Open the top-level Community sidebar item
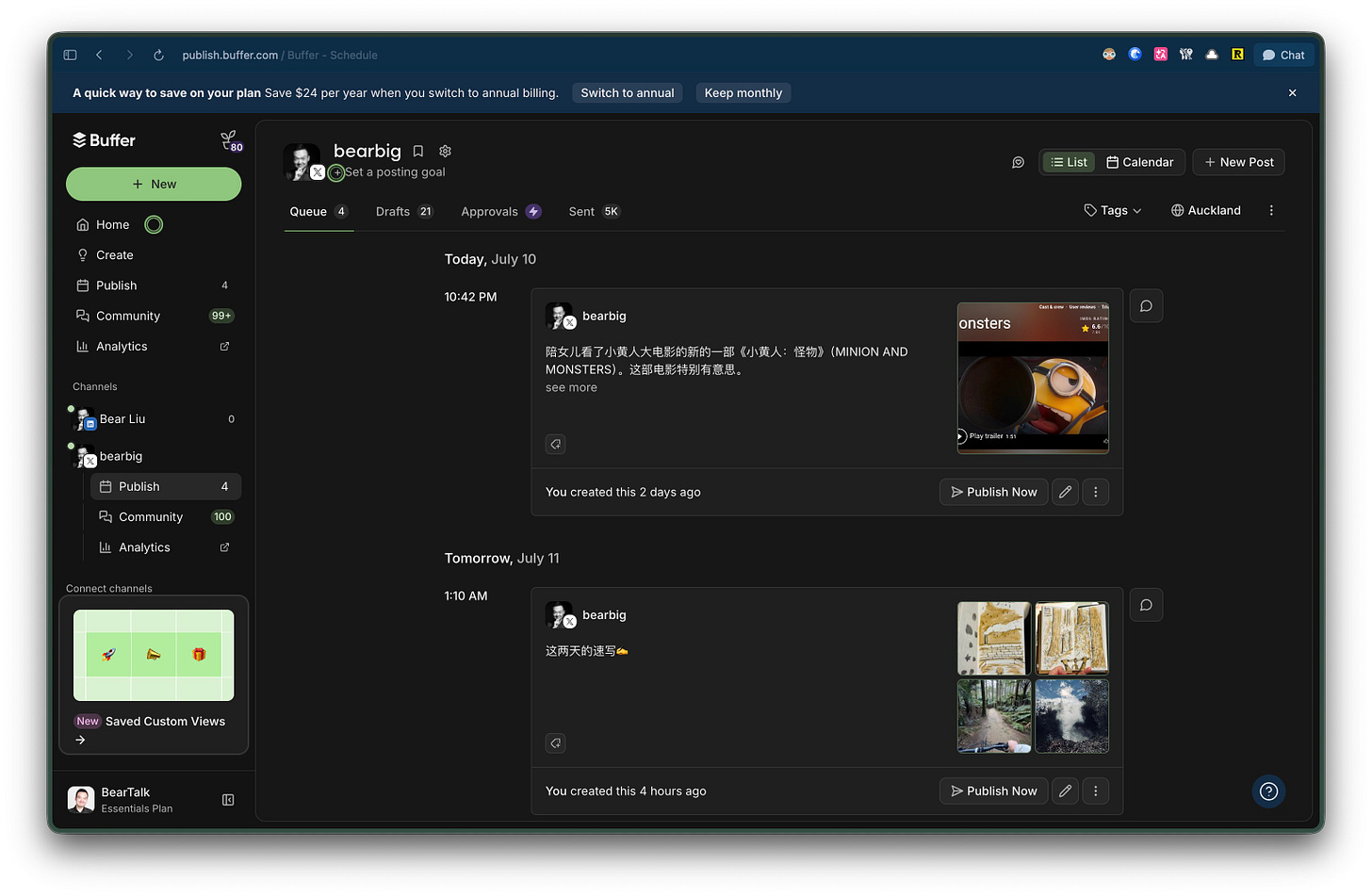 point(154,316)
